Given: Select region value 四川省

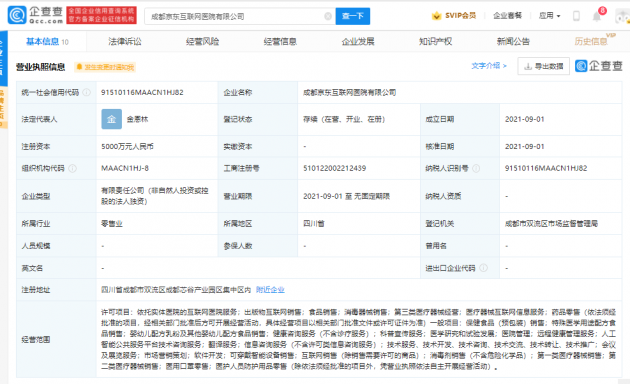Looking at the screenshot, I should coord(314,224).
